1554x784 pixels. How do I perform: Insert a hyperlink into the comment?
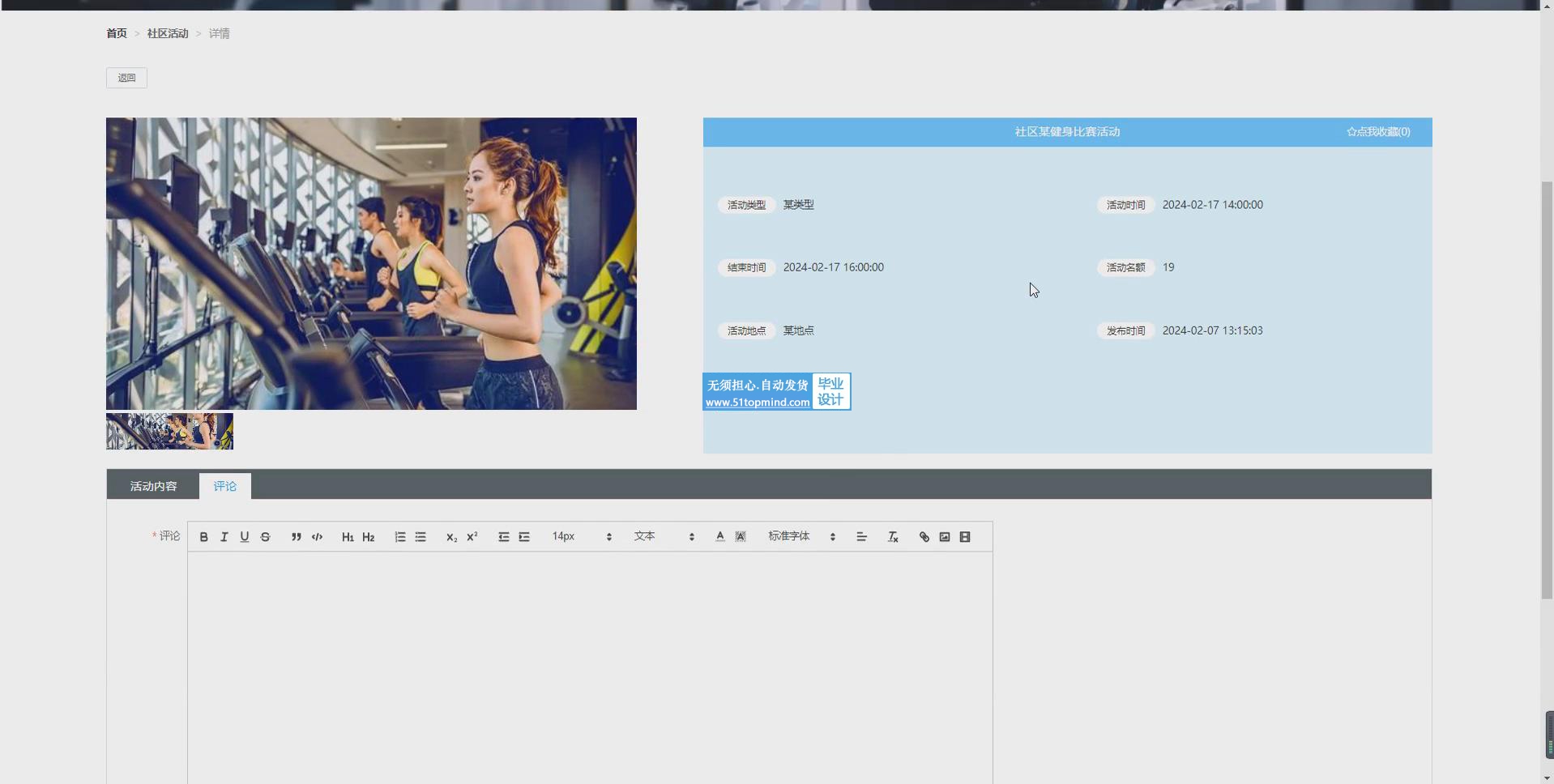click(x=924, y=537)
